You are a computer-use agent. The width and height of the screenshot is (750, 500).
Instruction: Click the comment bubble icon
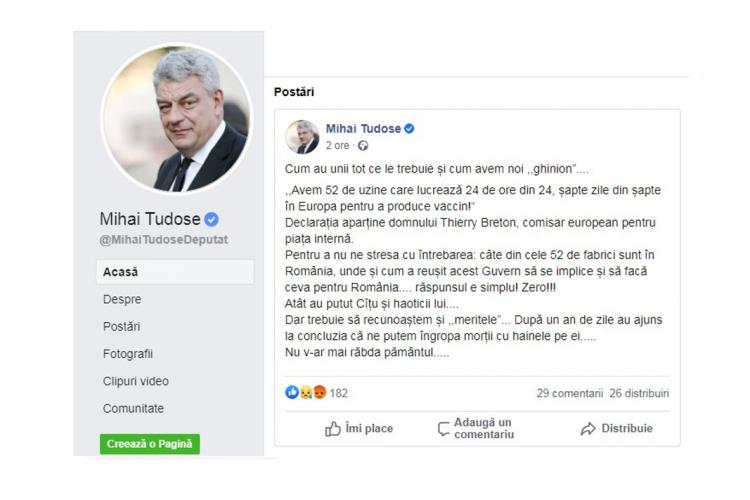pyautogui.click(x=443, y=429)
